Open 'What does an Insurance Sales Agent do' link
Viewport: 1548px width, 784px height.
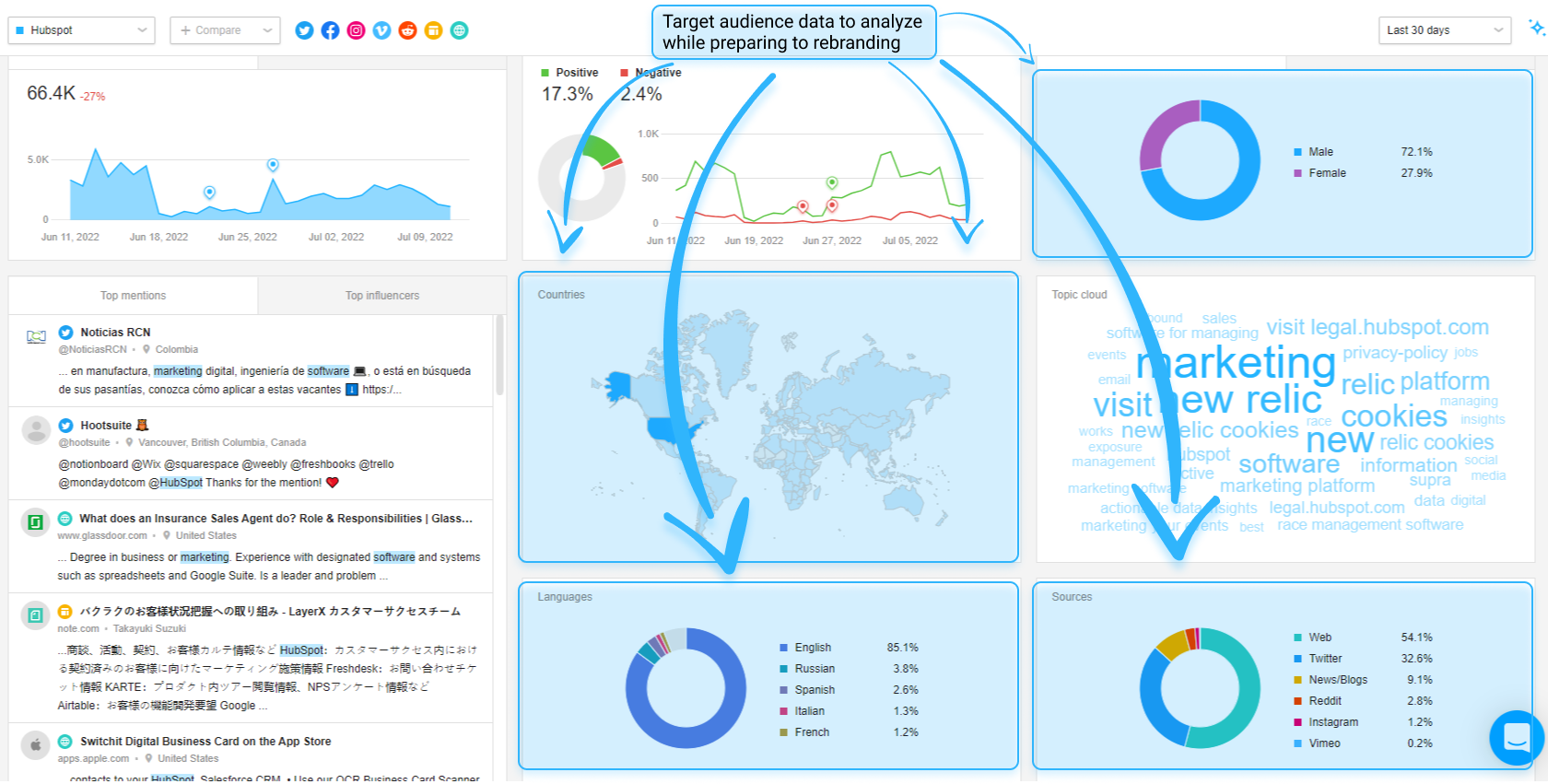click(276, 519)
